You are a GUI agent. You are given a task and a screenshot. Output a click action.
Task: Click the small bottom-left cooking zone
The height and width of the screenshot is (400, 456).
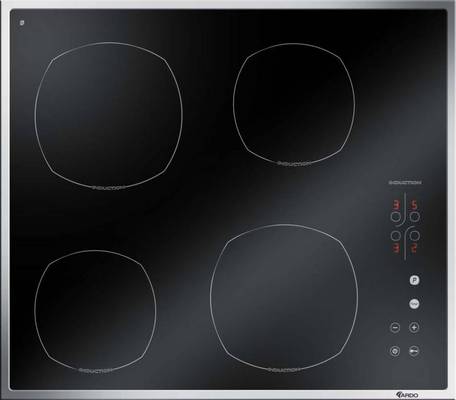point(95,311)
